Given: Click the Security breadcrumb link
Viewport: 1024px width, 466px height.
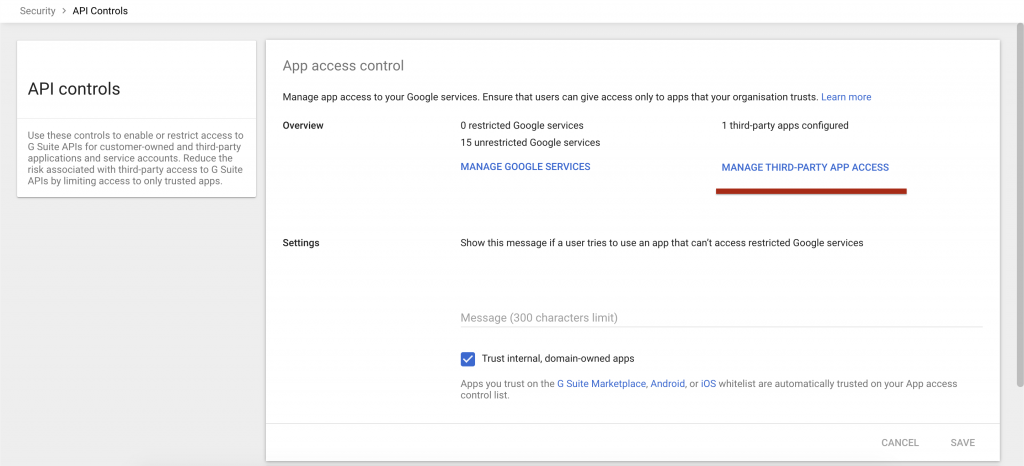Looking at the screenshot, I should 37,11.
